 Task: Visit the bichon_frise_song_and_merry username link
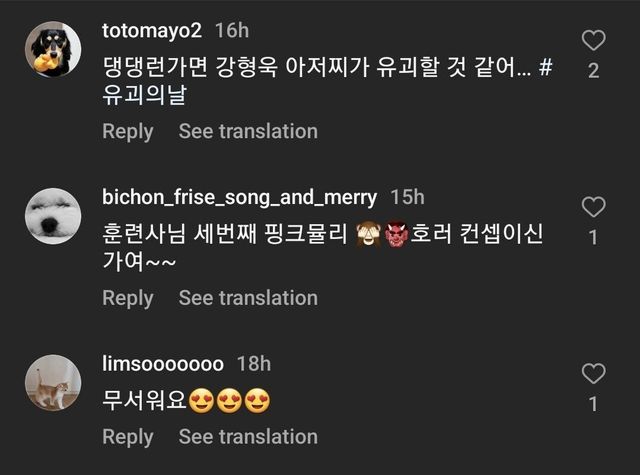pos(239,197)
